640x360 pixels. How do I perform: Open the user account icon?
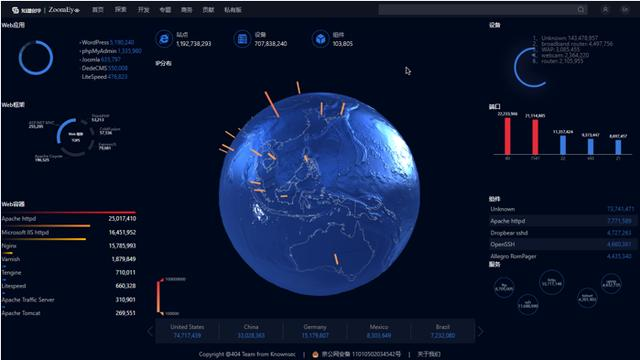(605, 10)
